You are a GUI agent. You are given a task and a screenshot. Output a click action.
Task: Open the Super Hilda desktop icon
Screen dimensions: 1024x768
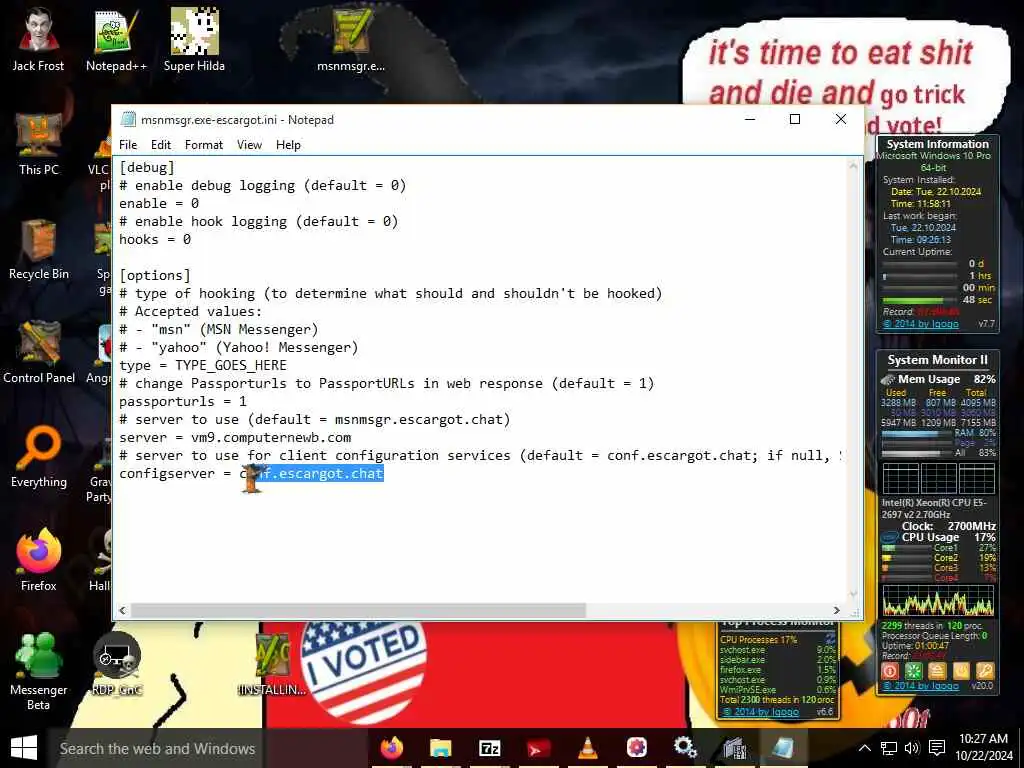[194, 39]
